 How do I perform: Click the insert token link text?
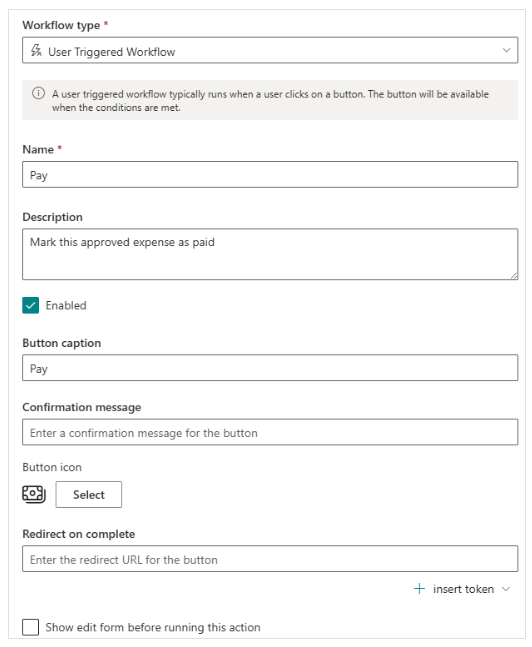pos(463,589)
